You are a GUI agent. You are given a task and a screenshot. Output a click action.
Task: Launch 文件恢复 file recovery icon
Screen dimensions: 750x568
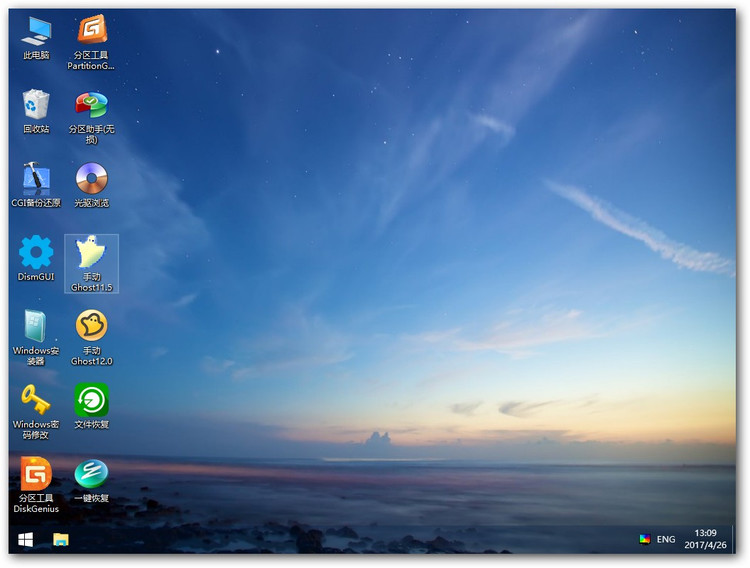point(91,406)
